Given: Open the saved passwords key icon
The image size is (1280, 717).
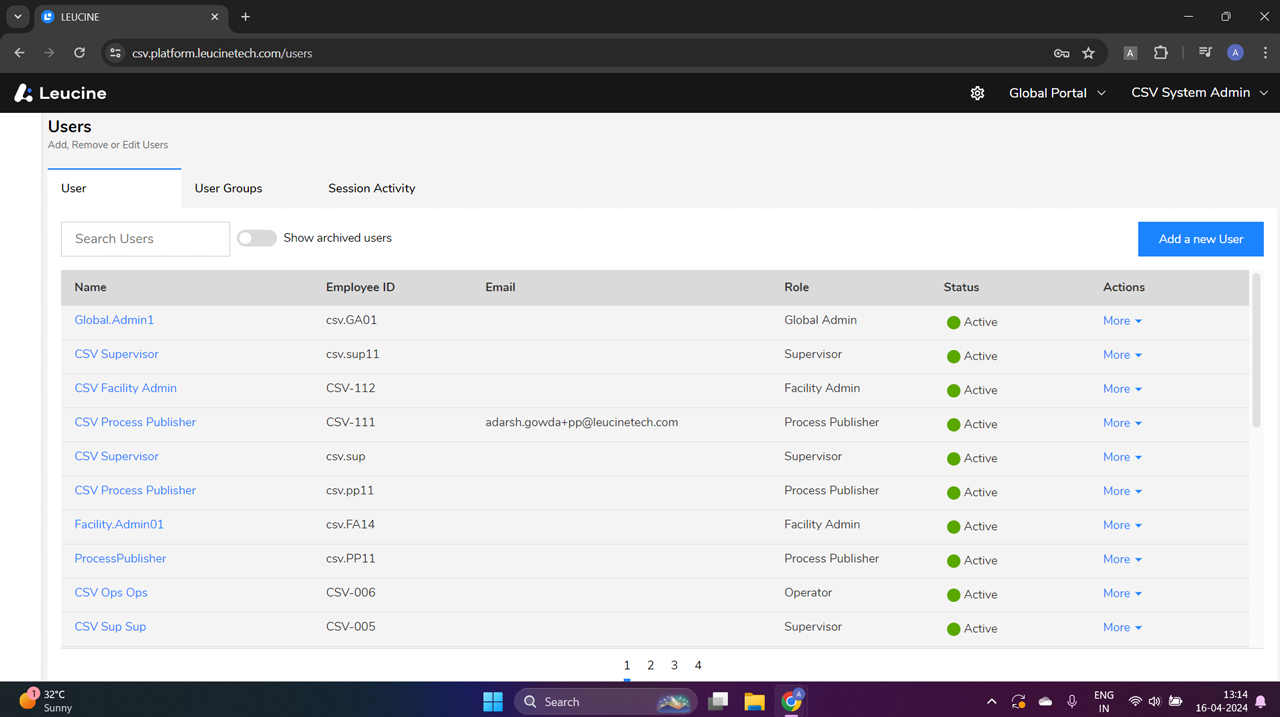Looking at the screenshot, I should 1062,53.
